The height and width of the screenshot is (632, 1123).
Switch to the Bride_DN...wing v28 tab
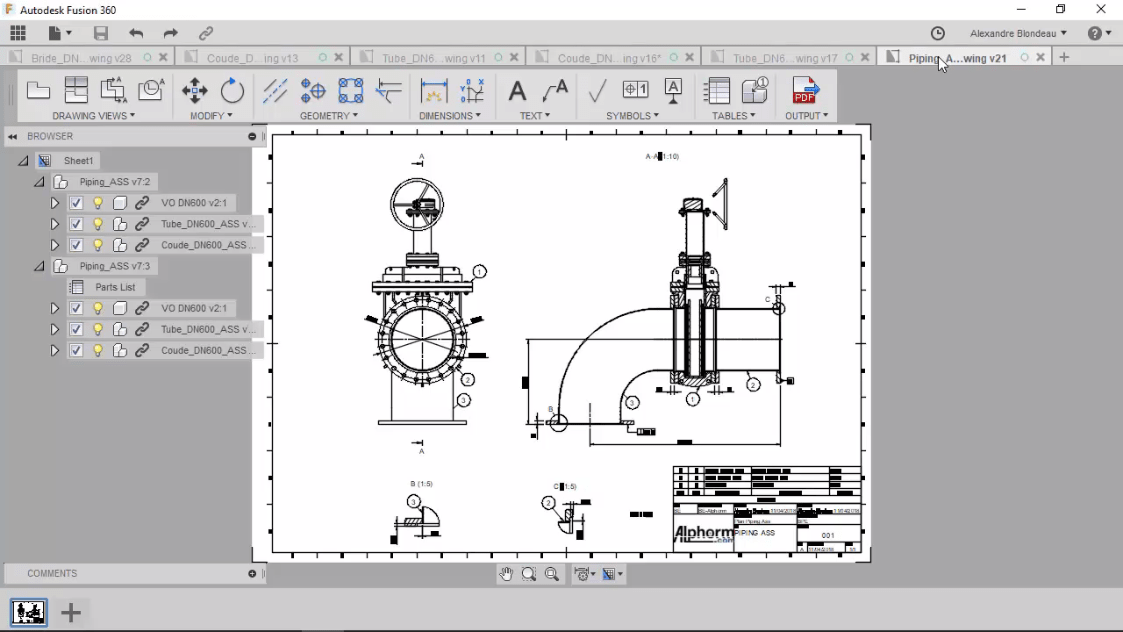click(x=81, y=58)
